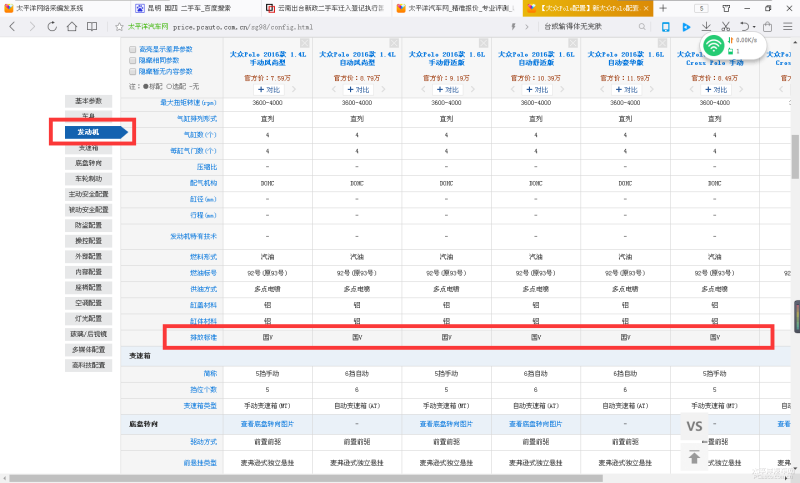Viewport: 800px width, 483px height.
Task: Jump to 主动安全配置 section in sidebar
Action: [x=88, y=194]
